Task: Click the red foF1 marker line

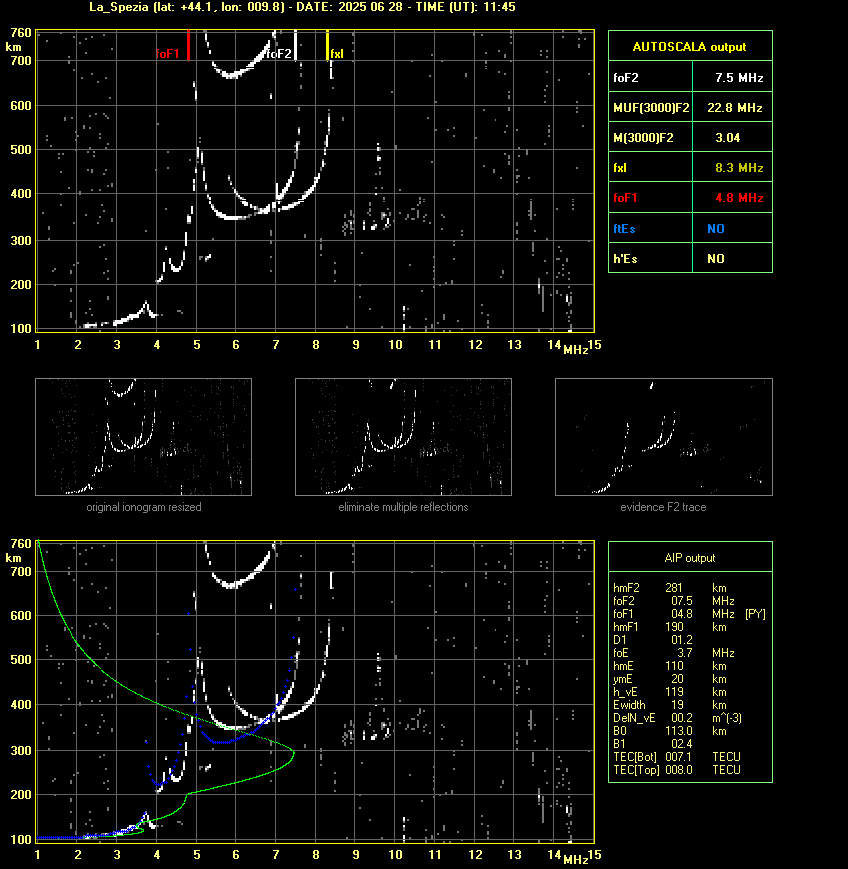Action: 188,45
